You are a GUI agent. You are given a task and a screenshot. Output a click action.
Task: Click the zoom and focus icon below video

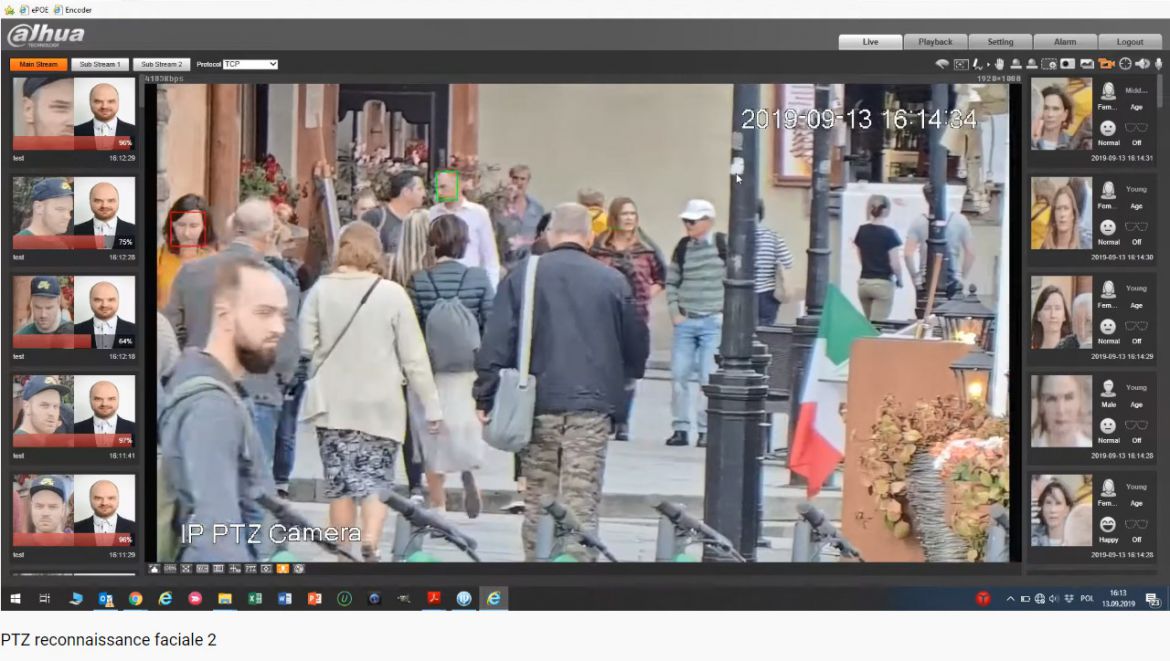click(x=266, y=568)
